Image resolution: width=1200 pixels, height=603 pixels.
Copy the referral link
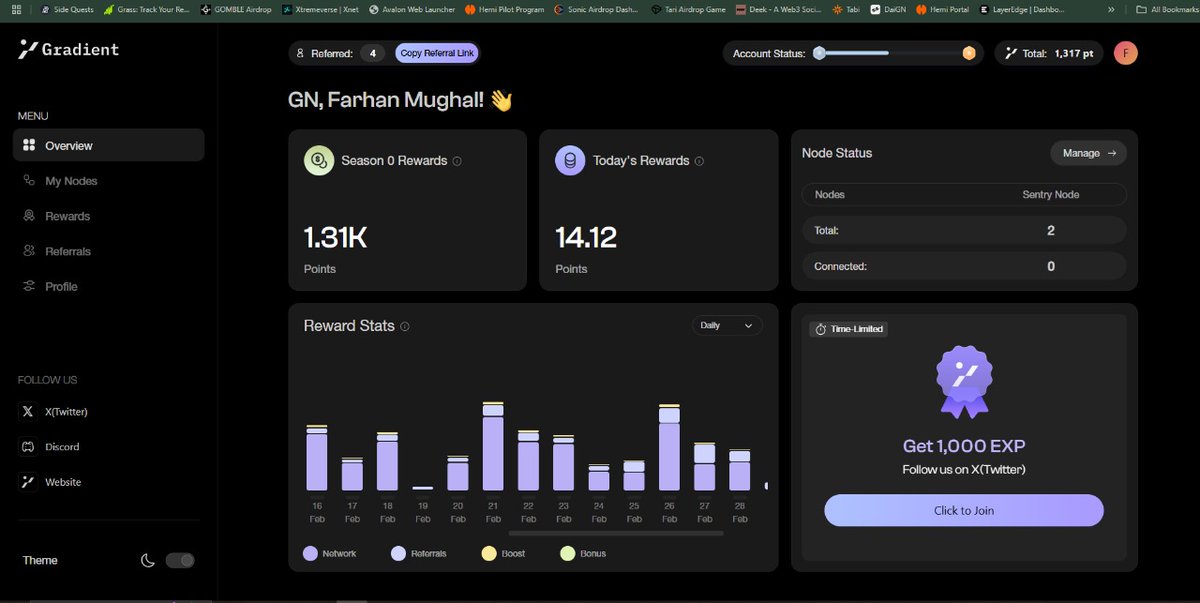437,53
